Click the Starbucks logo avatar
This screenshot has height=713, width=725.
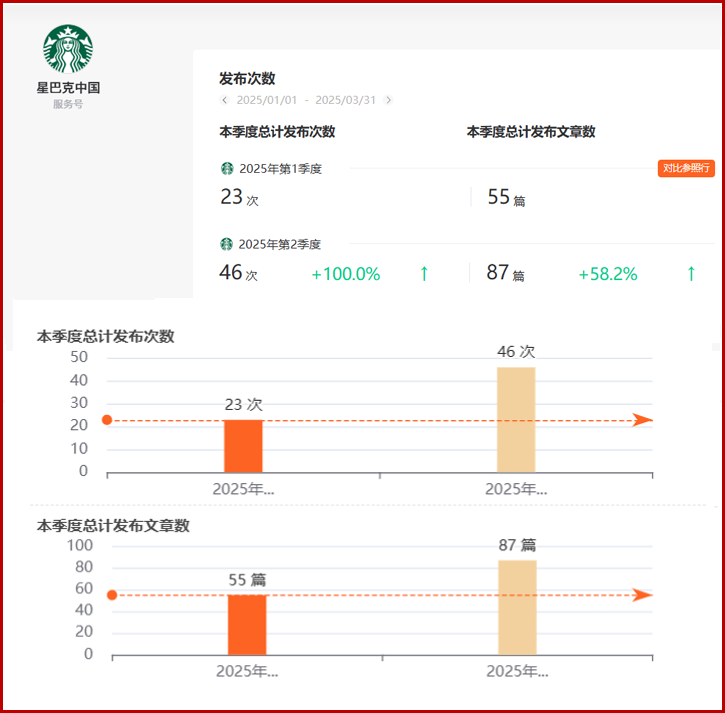68,49
